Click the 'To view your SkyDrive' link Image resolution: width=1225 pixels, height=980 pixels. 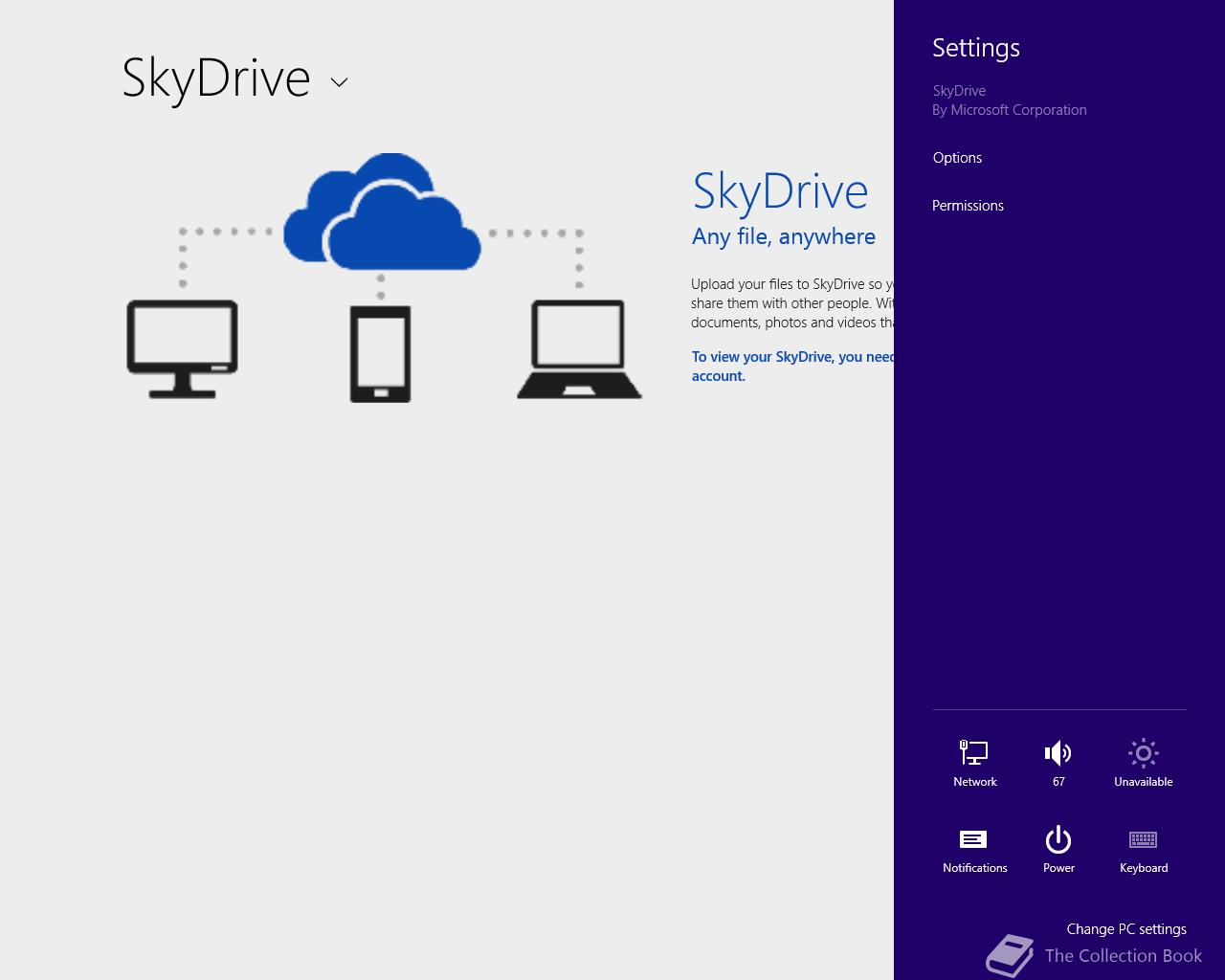pyautogui.click(x=793, y=367)
